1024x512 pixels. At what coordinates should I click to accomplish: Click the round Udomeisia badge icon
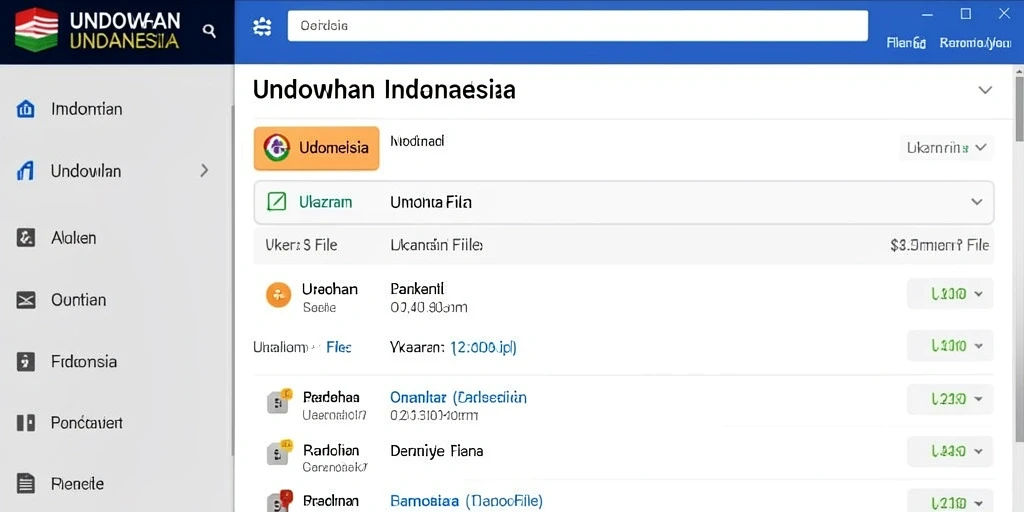[x=277, y=148]
